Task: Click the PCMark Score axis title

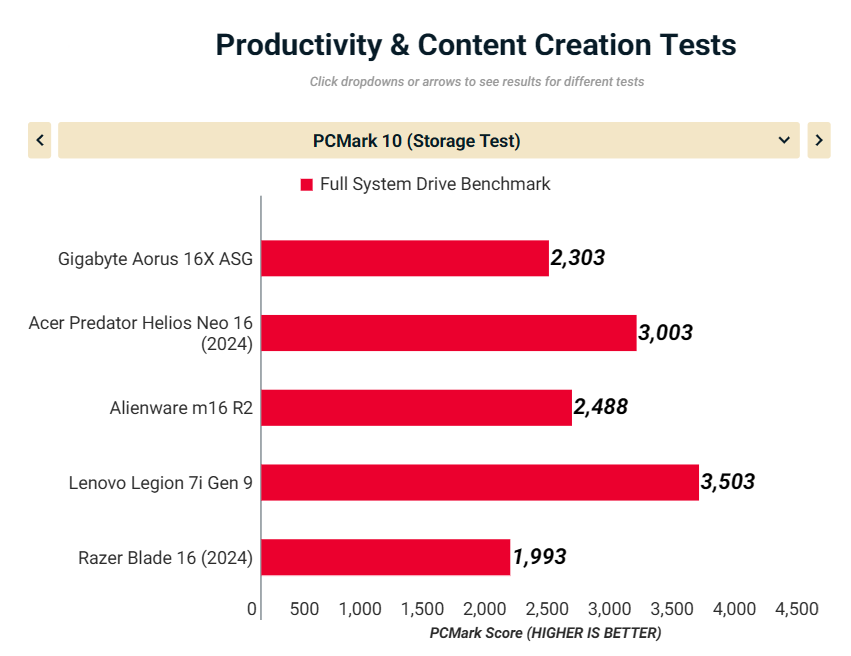Action: (545, 633)
